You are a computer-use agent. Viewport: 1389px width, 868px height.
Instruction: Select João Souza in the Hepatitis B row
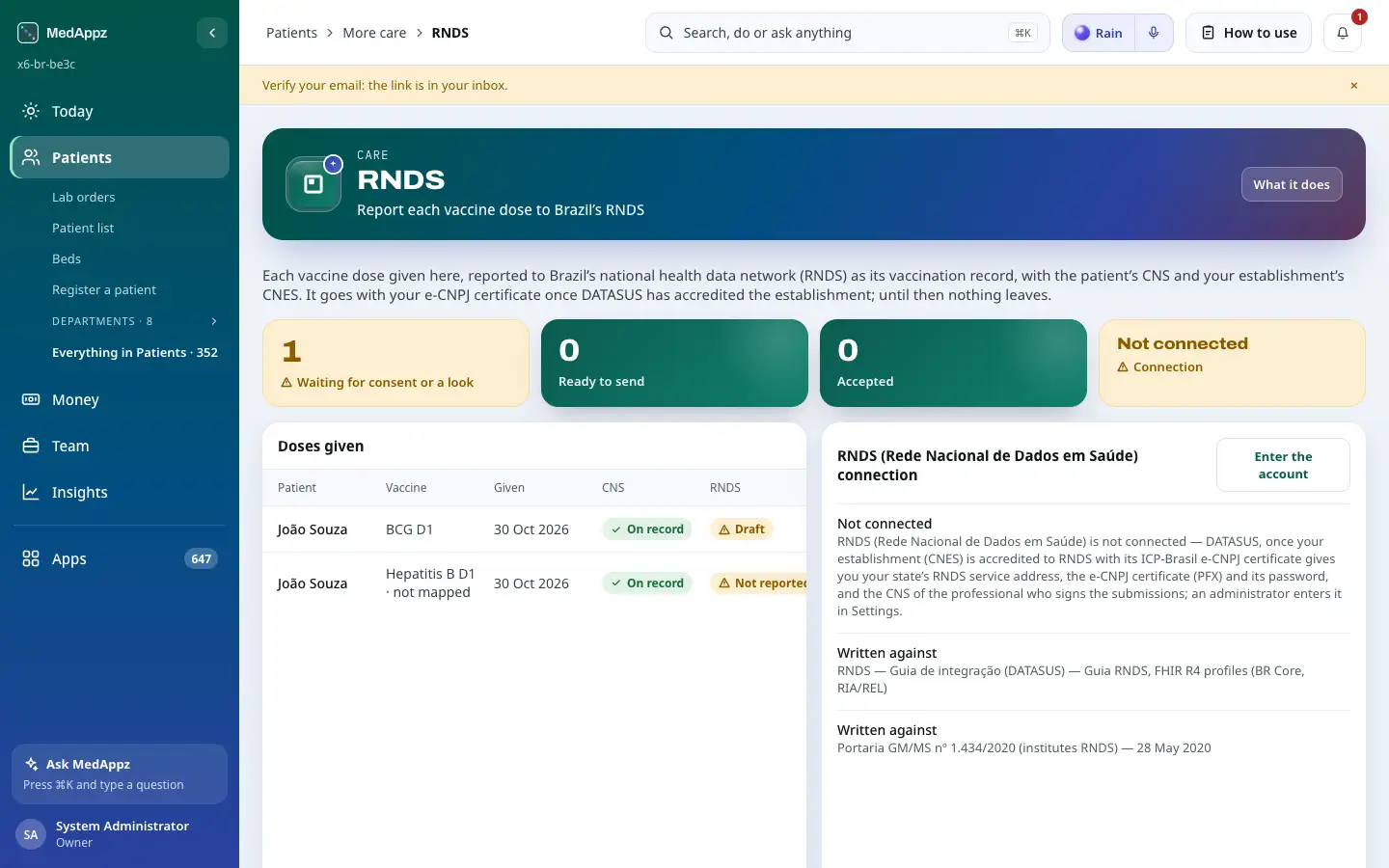coord(313,583)
